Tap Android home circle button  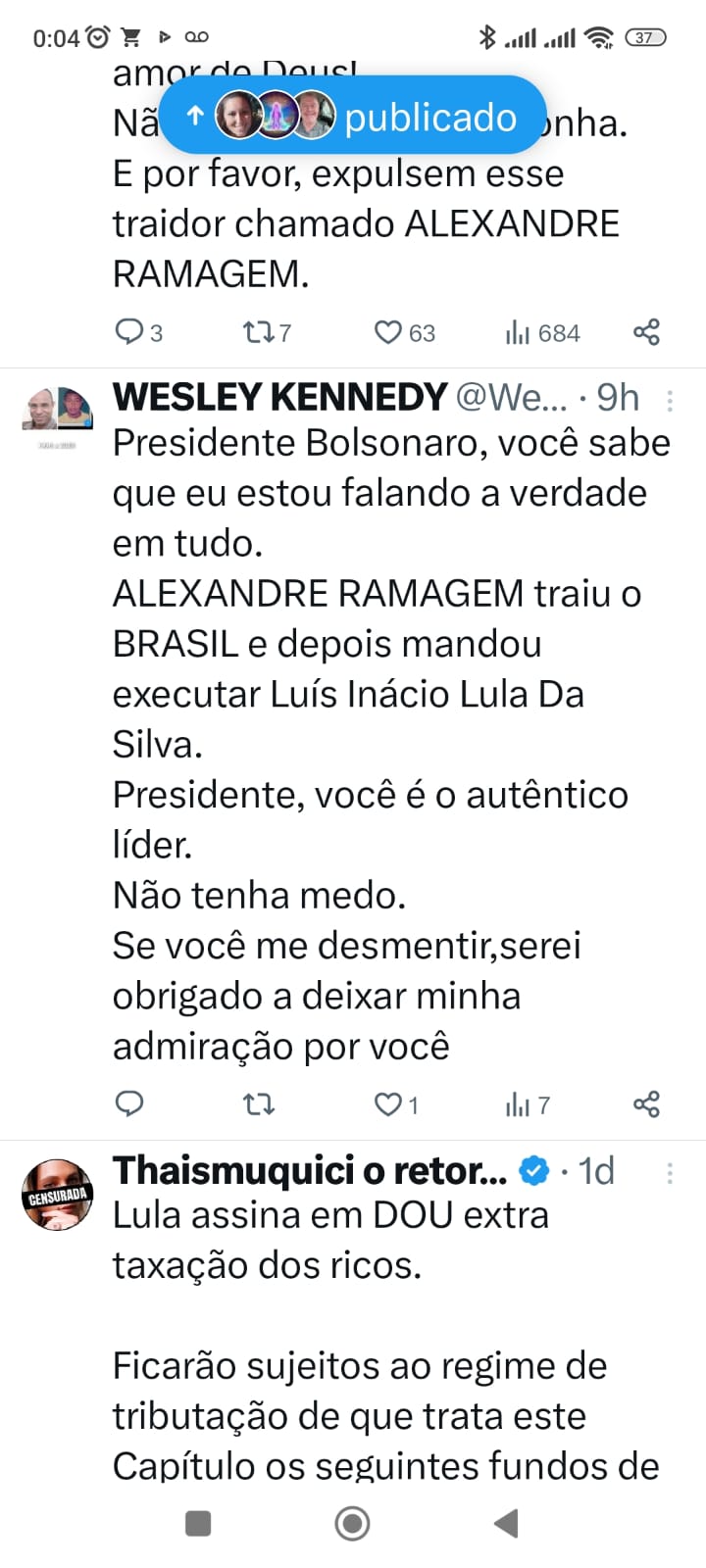point(352,1523)
